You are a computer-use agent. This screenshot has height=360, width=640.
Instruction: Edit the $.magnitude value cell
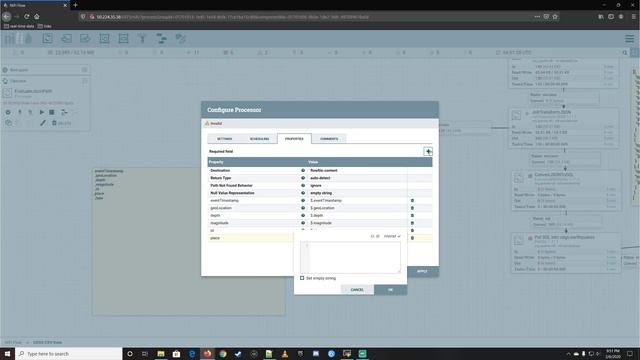(x=358, y=223)
